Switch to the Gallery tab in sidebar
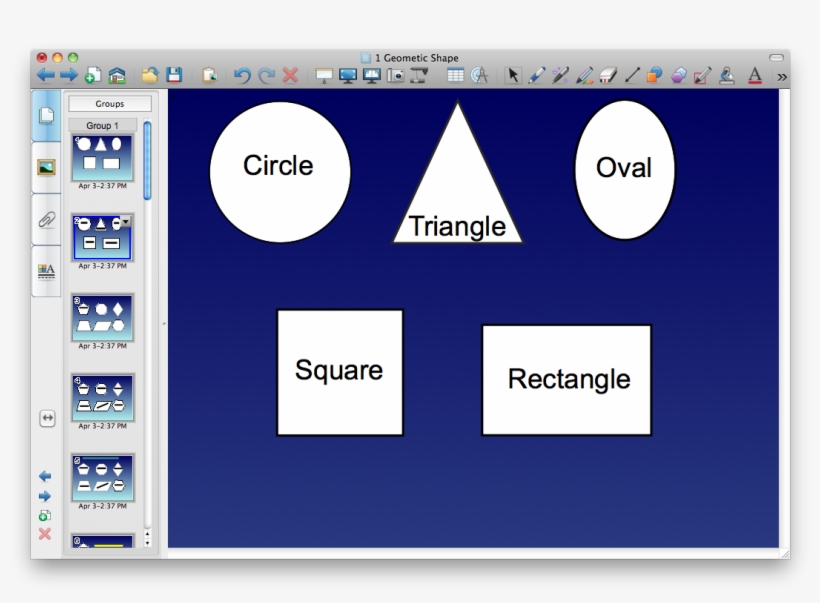This screenshot has height=603, width=820. pos(46,167)
